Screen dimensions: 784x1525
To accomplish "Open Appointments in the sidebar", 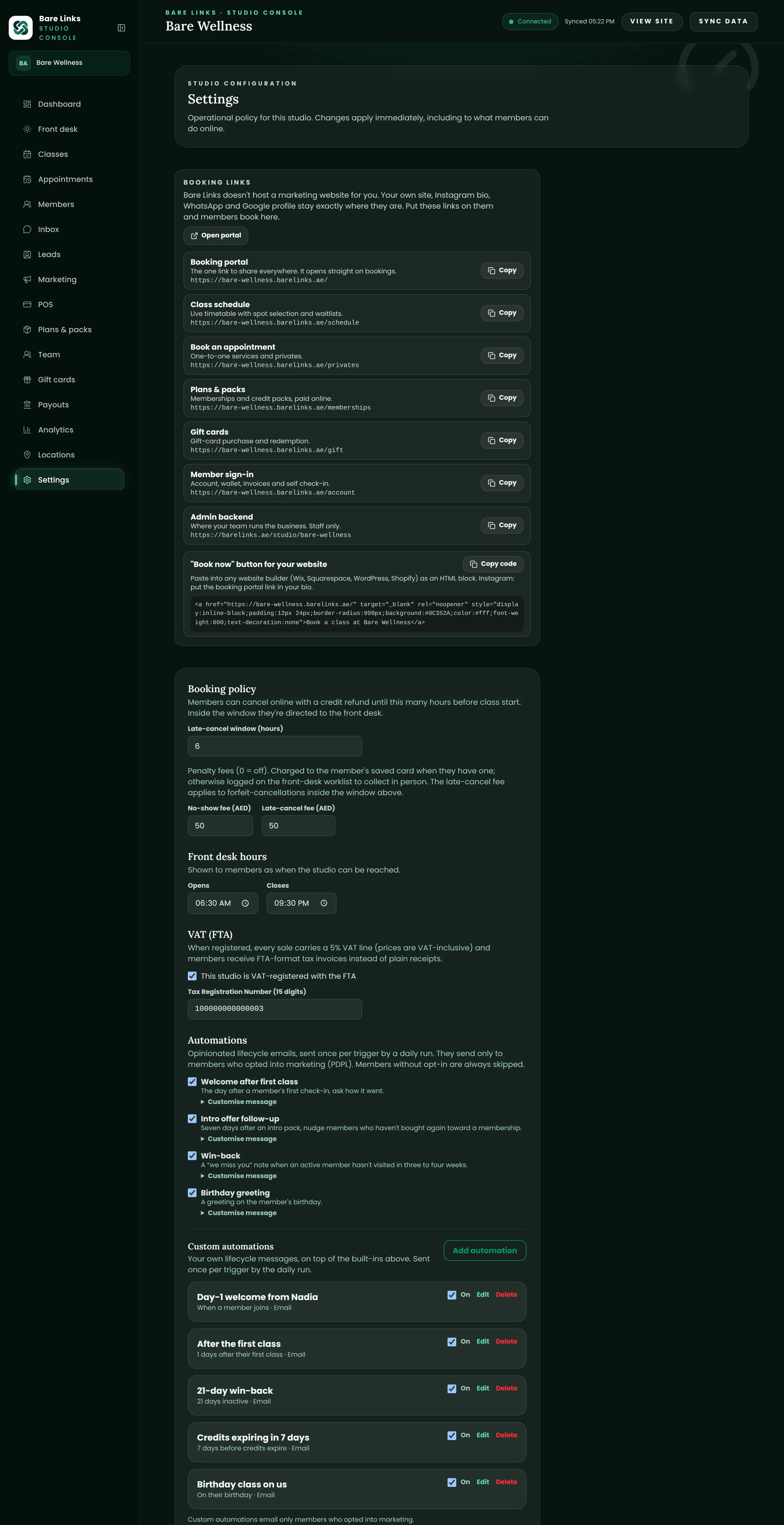I will 69,179.
